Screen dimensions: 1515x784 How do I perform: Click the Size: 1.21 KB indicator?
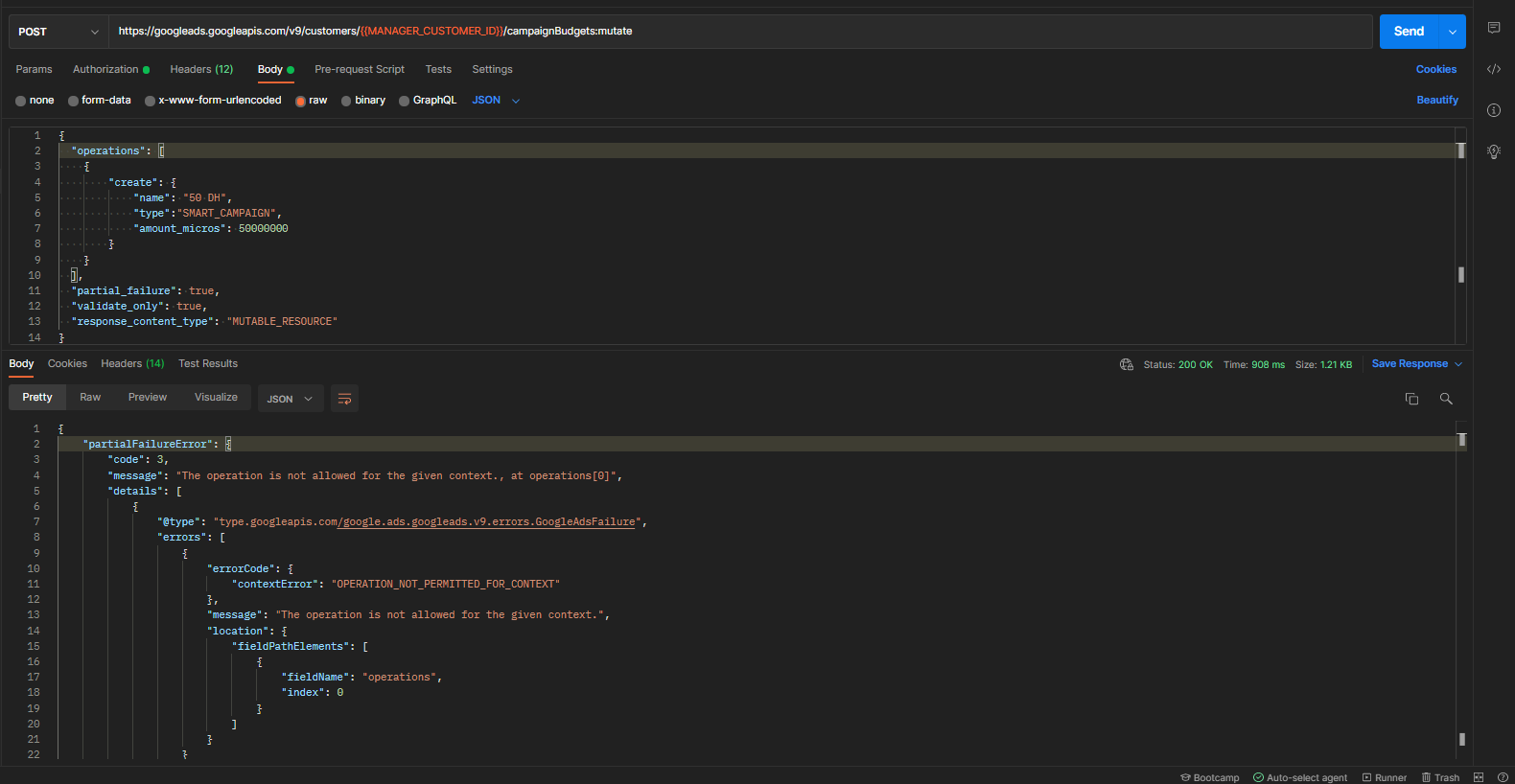coord(1323,365)
